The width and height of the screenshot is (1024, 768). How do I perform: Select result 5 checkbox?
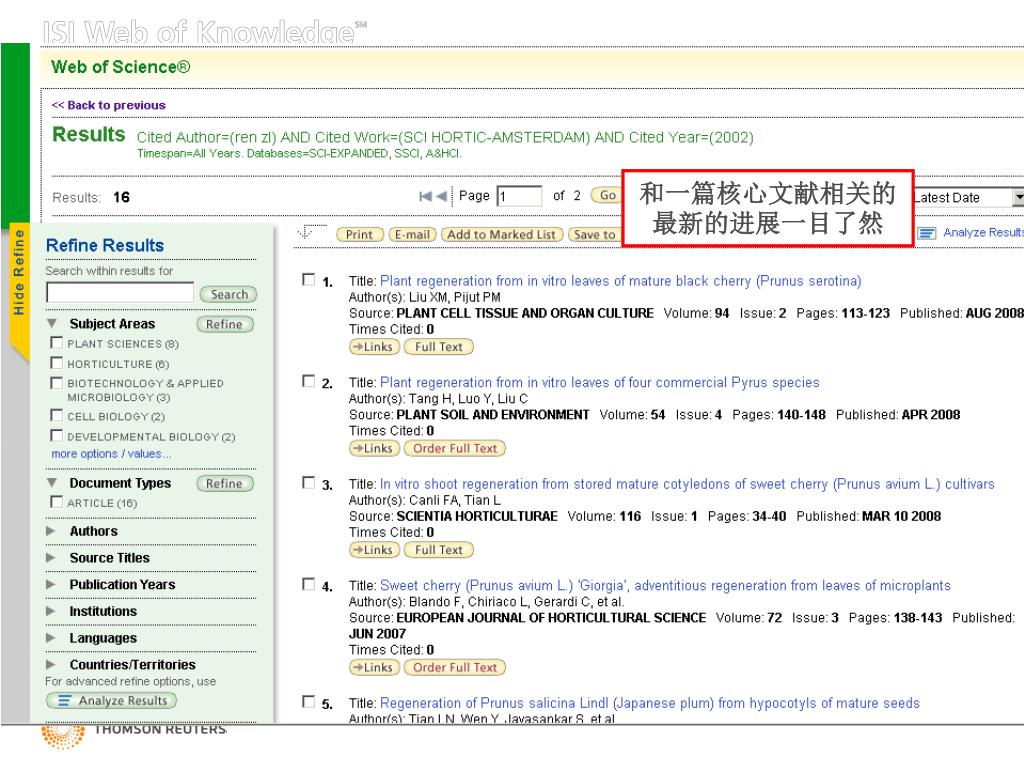click(x=308, y=701)
